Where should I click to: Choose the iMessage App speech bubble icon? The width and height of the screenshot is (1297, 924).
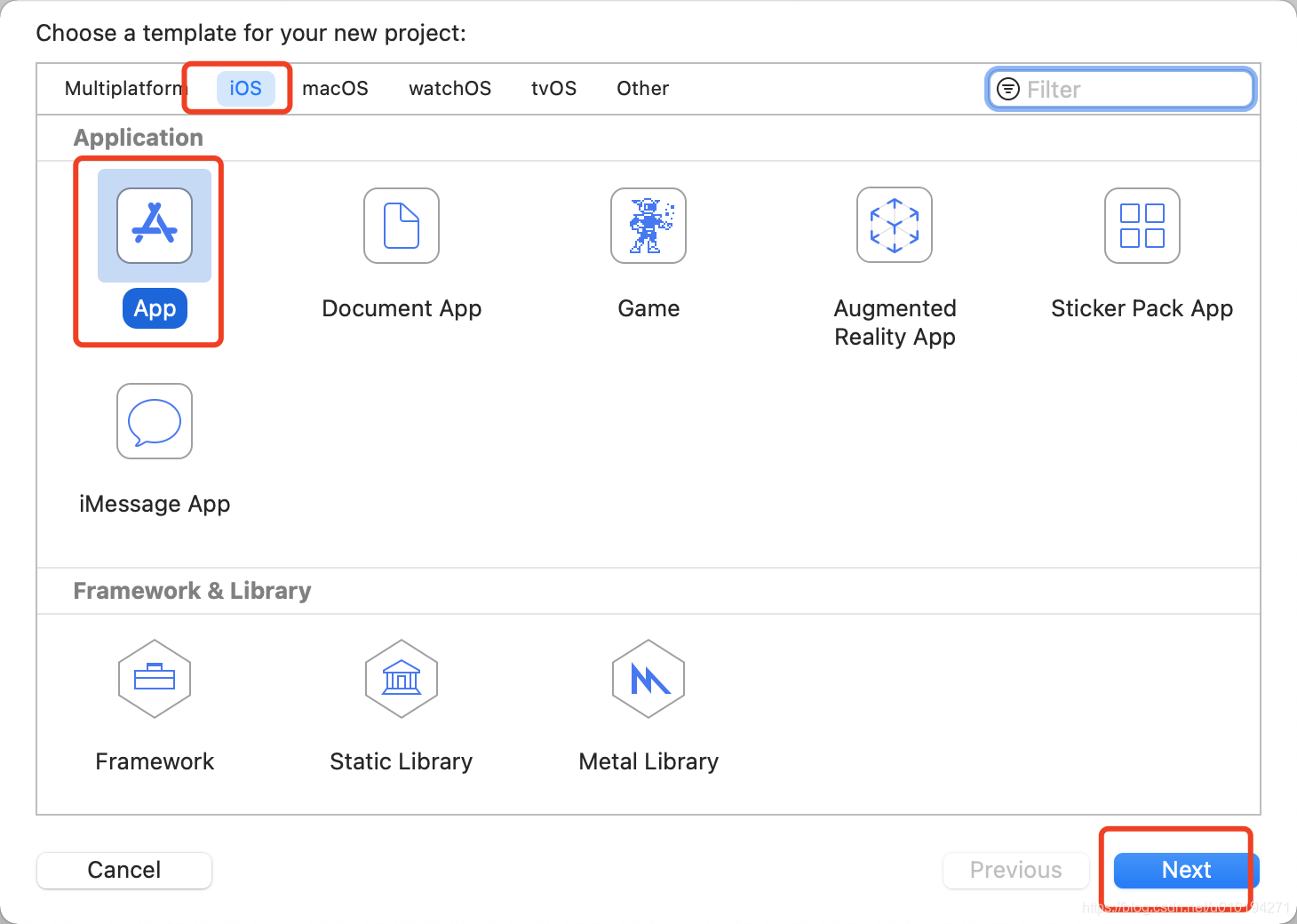pos(155,421)
